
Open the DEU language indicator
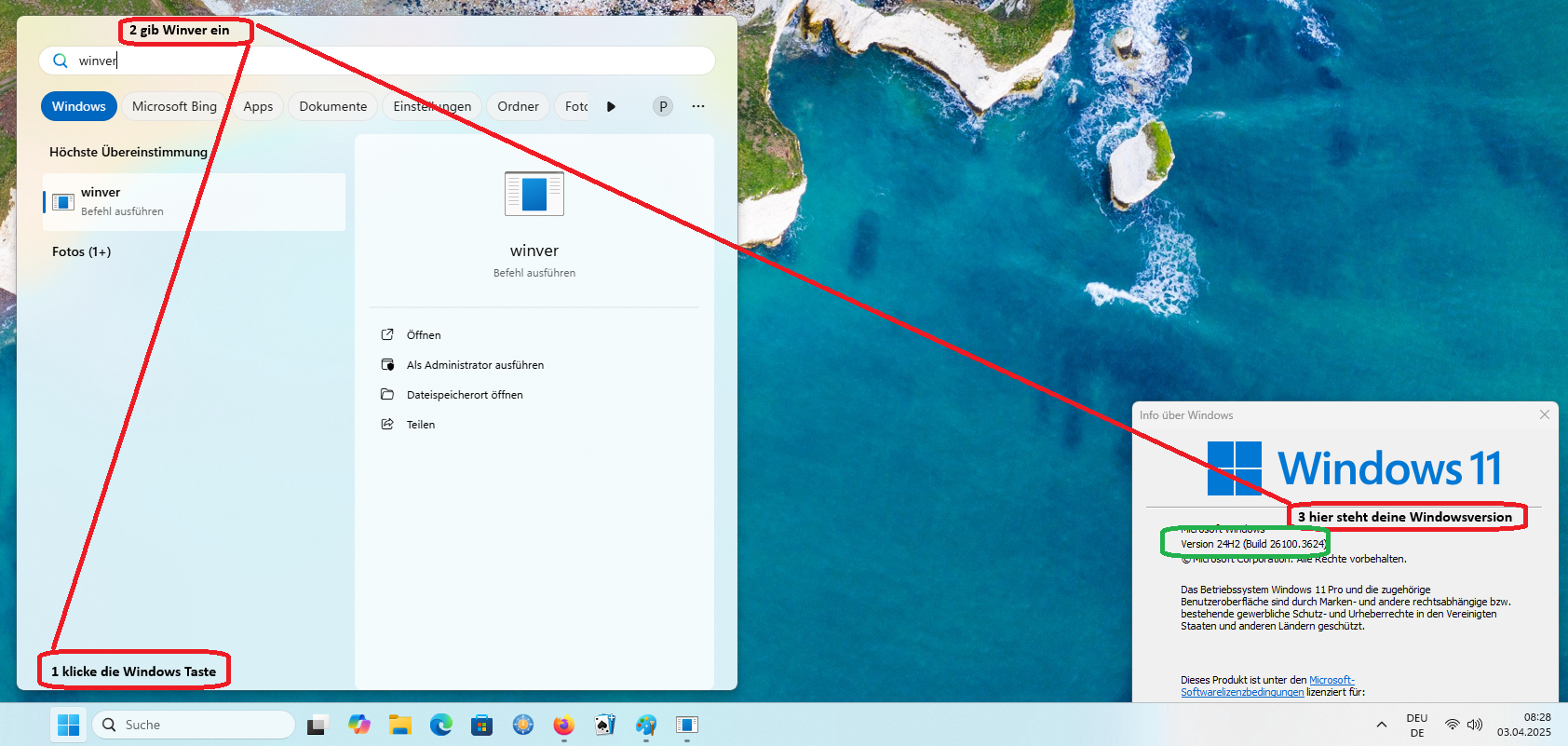pyautogui.click(x=1417, y=725)
